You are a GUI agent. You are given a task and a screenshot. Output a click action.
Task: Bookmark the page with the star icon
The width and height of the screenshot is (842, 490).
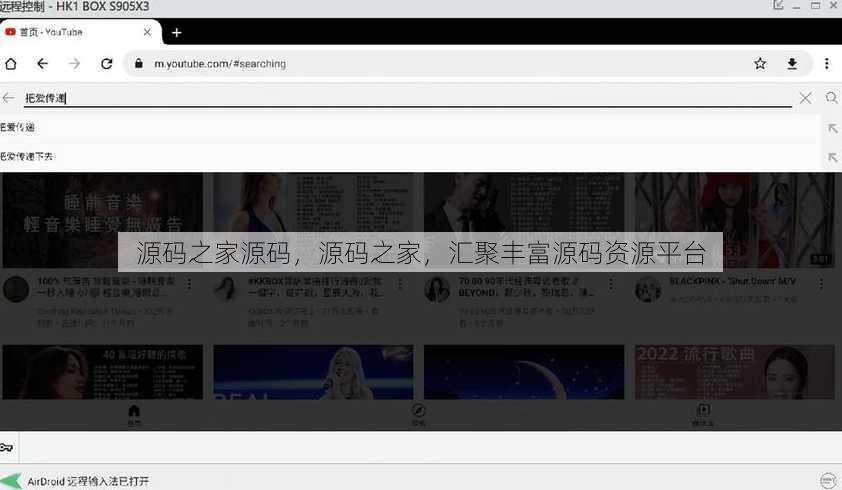pyautogui.click(x=760, y=64)
